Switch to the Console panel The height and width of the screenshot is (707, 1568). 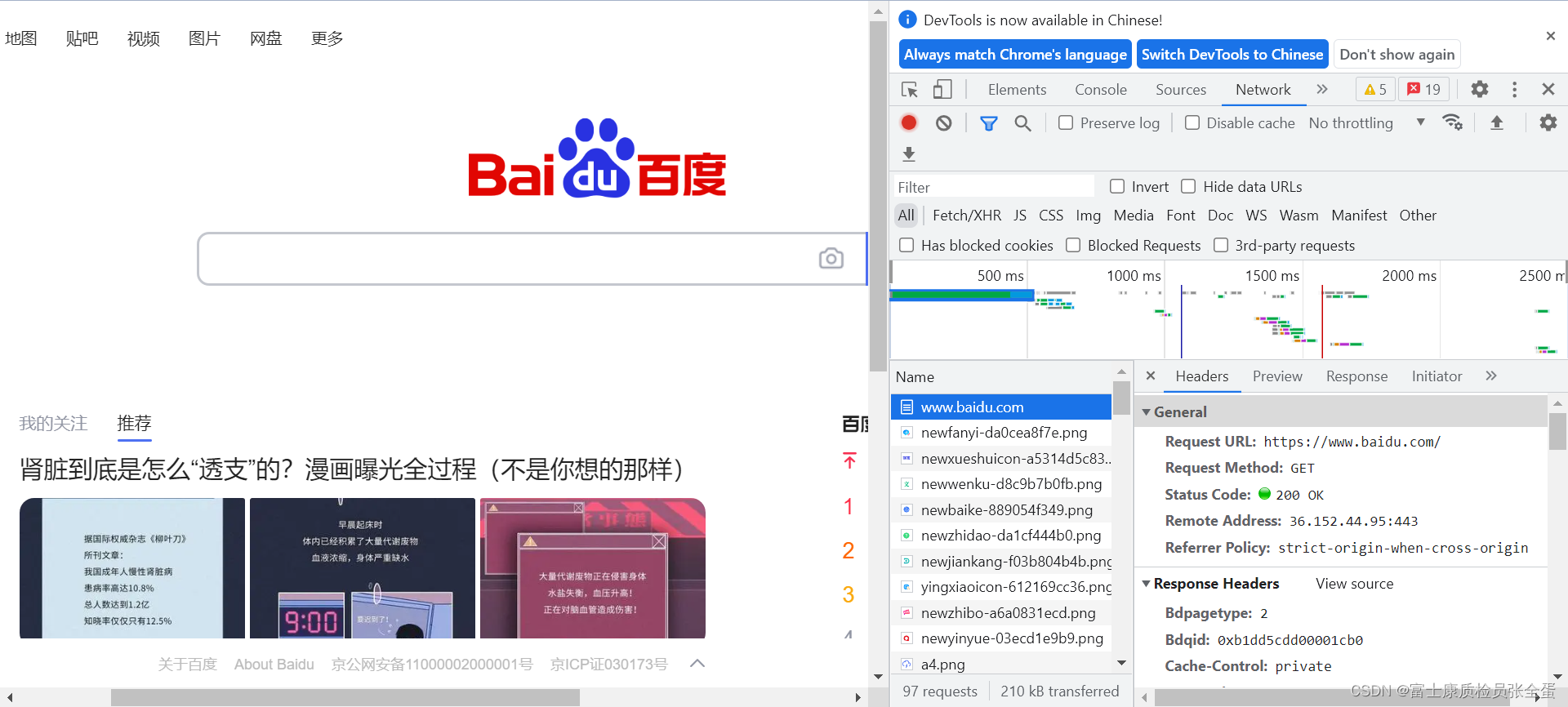tap(1101, 90)
